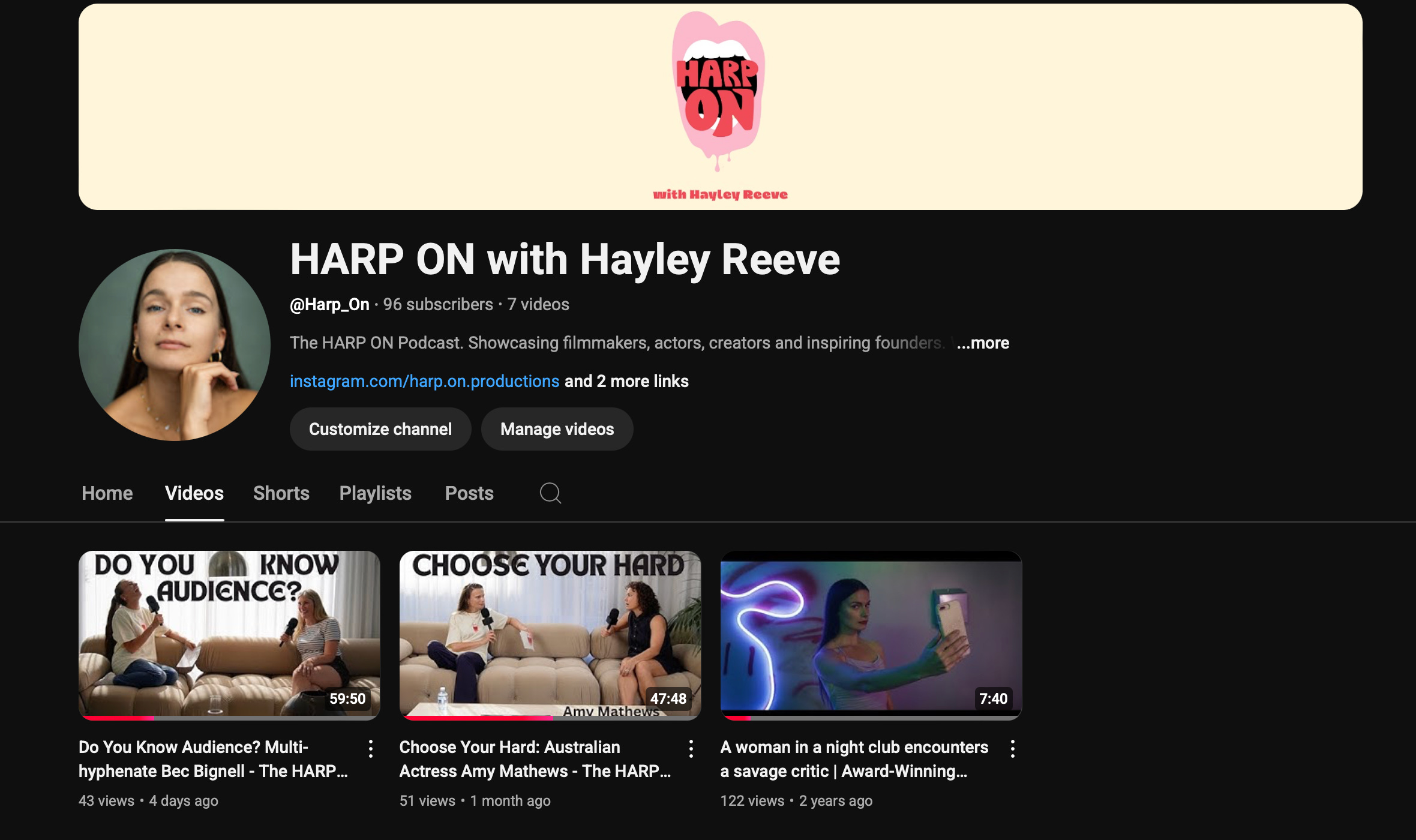Click the Manage videos button
The width and height of the screenshot is (1416, 840).
click(557, 430)
